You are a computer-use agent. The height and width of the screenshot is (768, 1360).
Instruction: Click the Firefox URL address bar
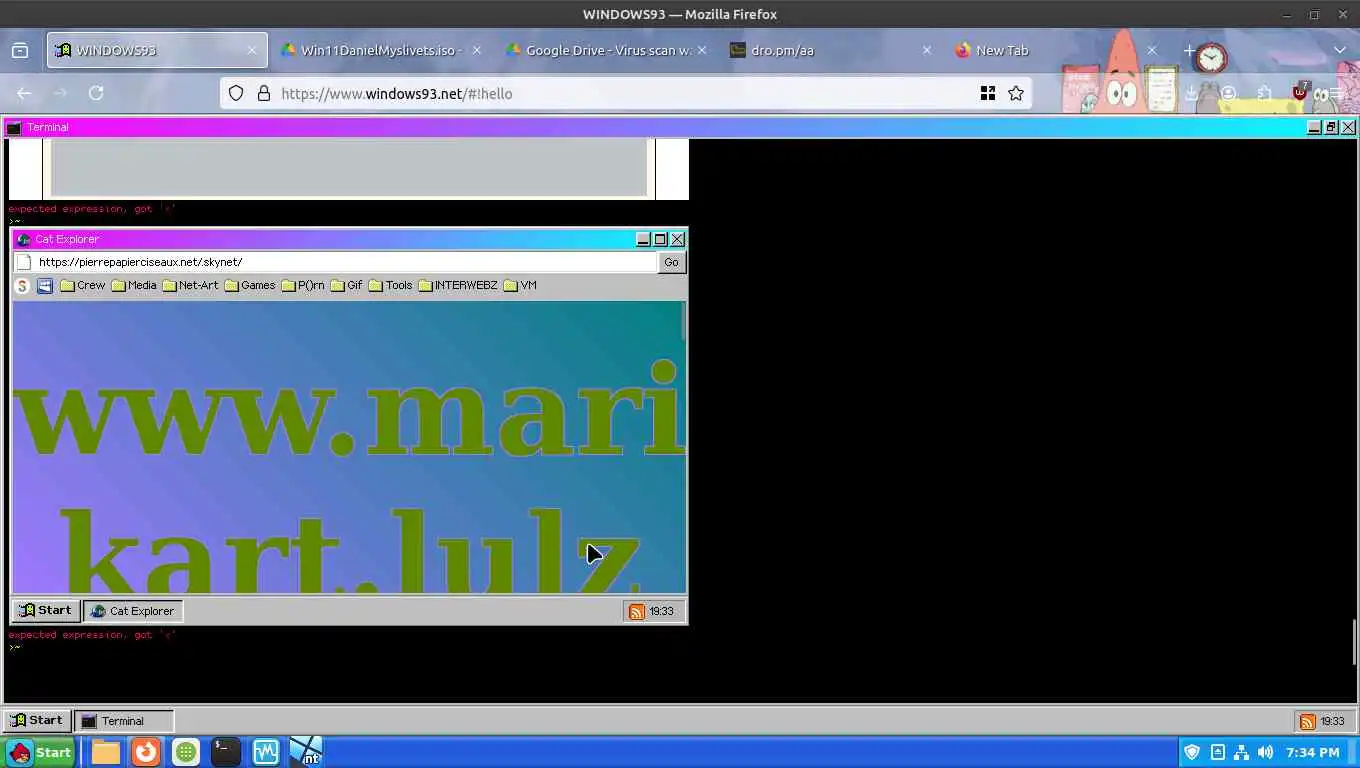click(x=625, y=93)
